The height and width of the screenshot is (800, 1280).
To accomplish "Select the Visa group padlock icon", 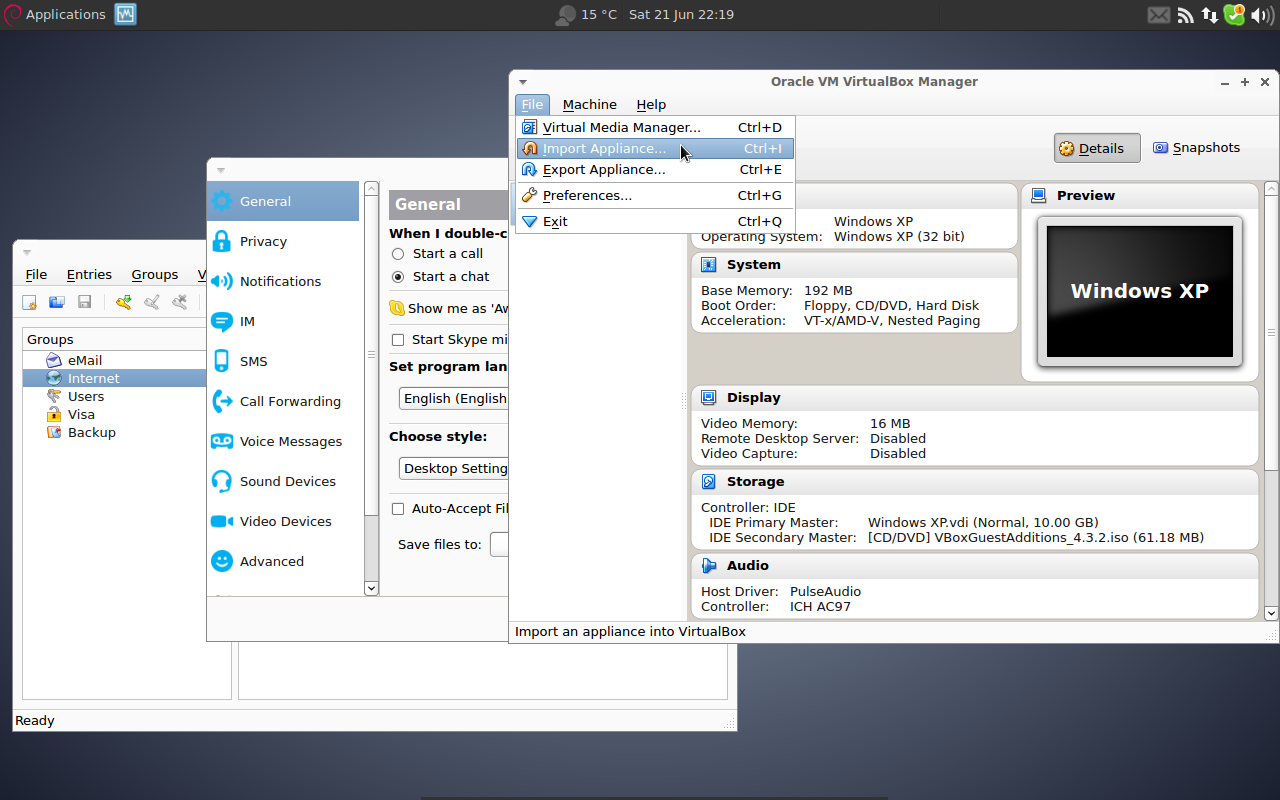I will click(x=54, y=414).
